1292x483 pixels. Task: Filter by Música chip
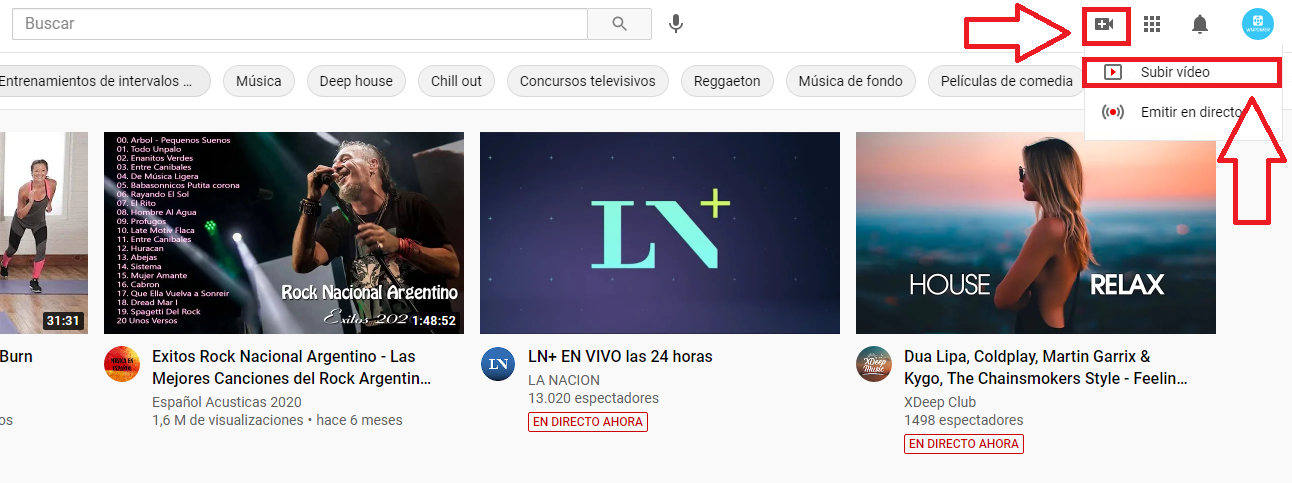258,81
